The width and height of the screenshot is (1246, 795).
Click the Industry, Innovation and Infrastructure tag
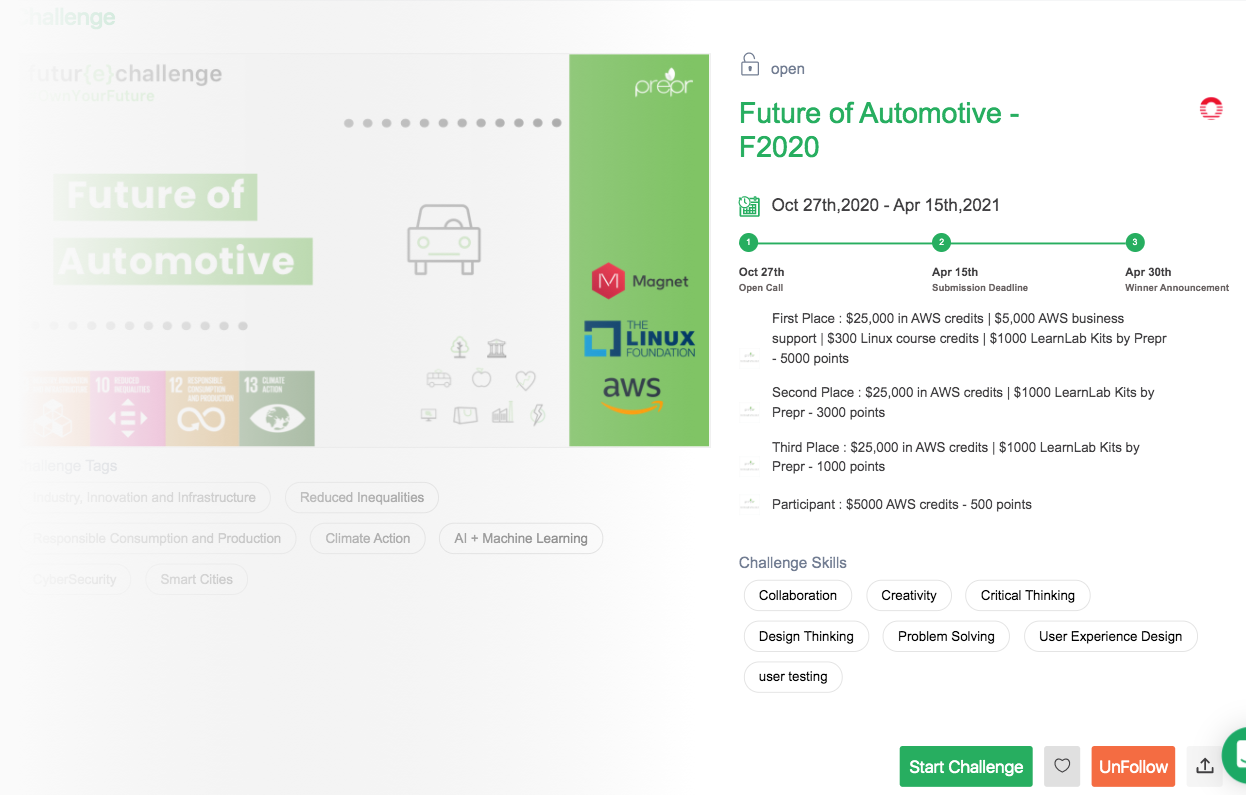144,497
